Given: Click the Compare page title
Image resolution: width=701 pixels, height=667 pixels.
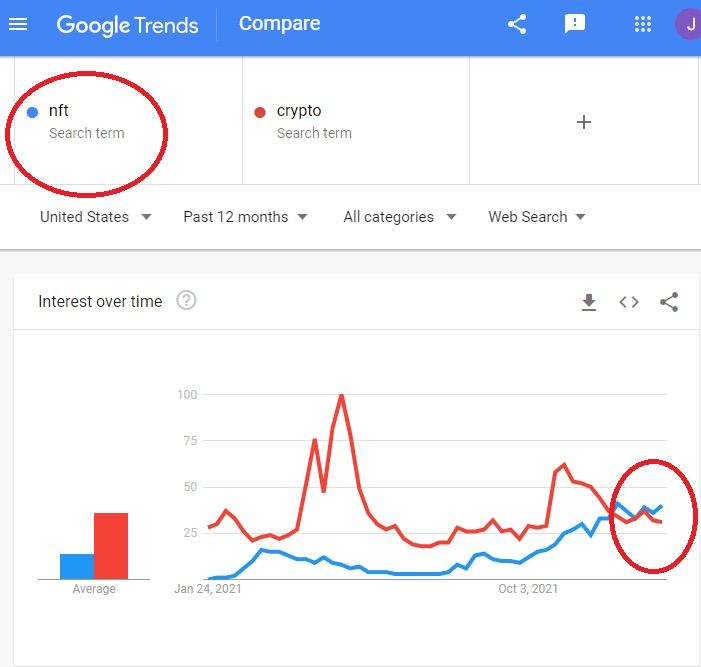Looking at the screenshot, I should 279,23.
